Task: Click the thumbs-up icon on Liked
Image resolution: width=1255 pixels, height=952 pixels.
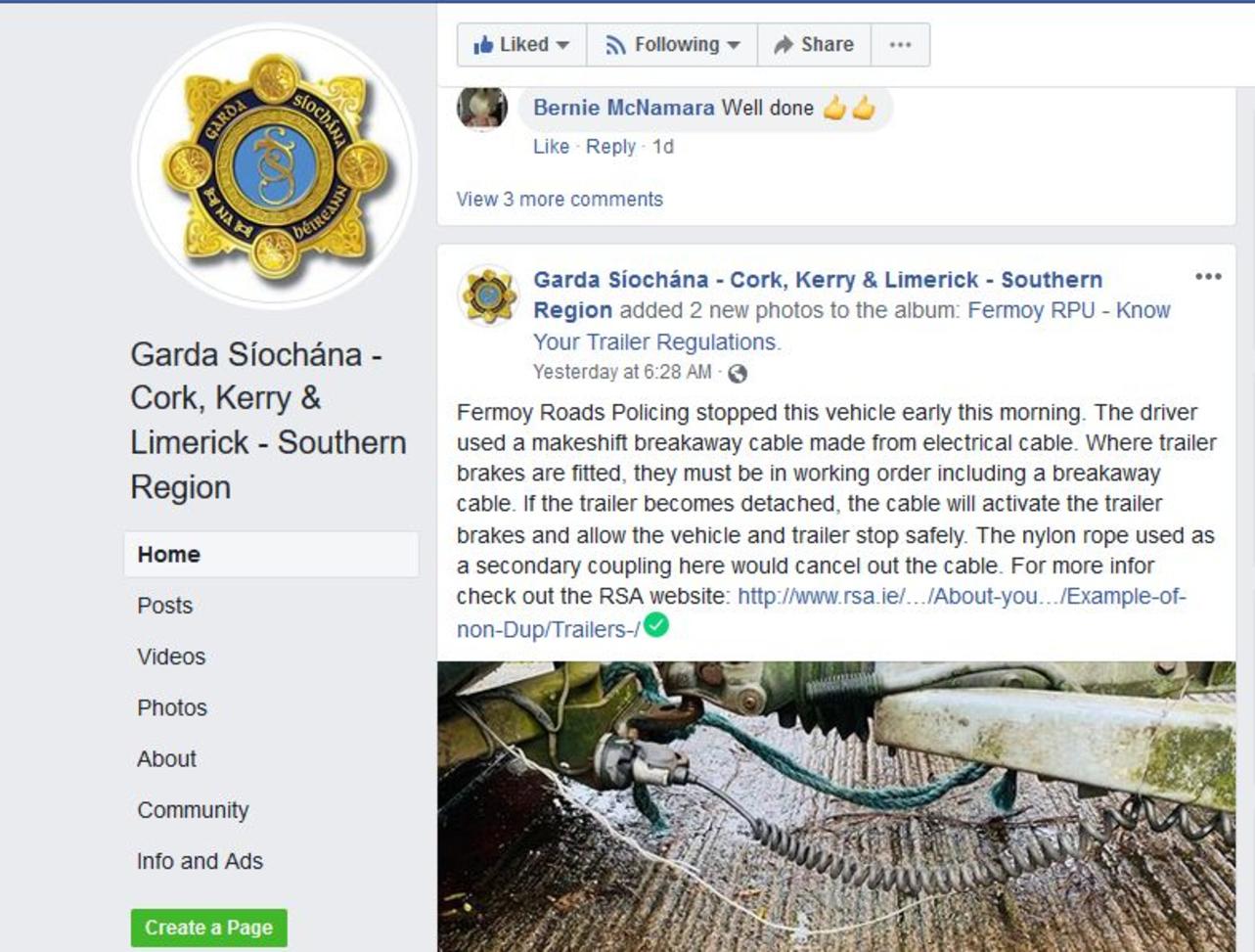Action: pos(483,45)
